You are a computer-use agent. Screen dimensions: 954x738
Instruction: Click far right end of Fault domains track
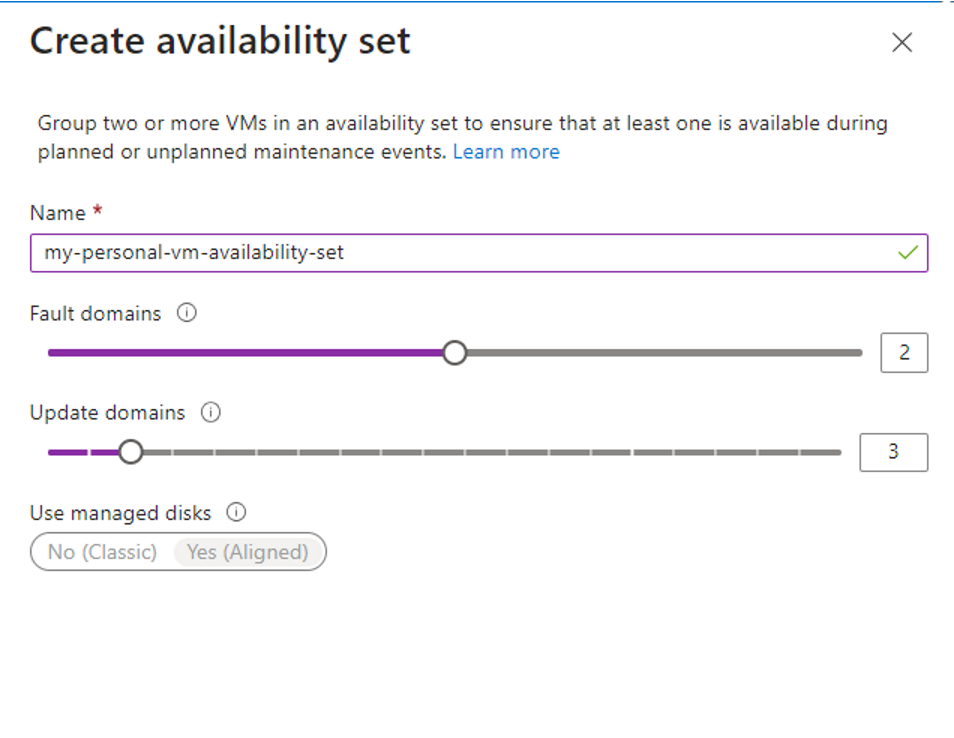click(x=858, y=353)
